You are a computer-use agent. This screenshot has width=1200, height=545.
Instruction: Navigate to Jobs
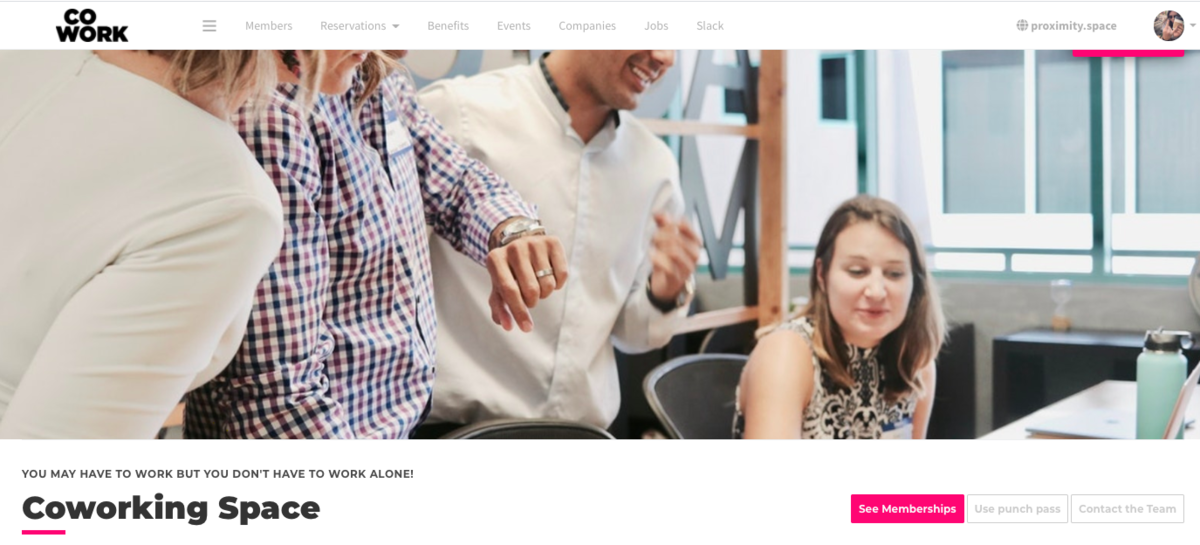(656, 26)
